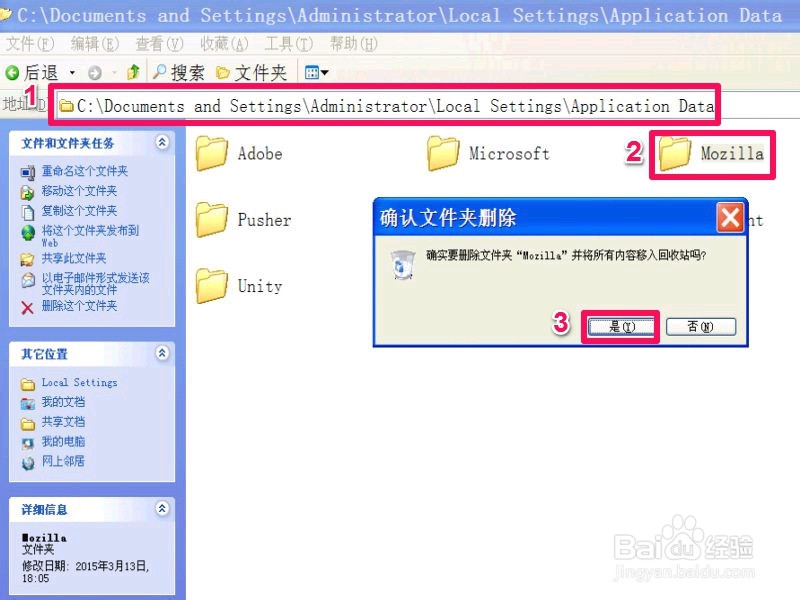Viewport: 800px width, 600px height.
Task: Open the 文件(F) menu
Action: pos(30,44)
